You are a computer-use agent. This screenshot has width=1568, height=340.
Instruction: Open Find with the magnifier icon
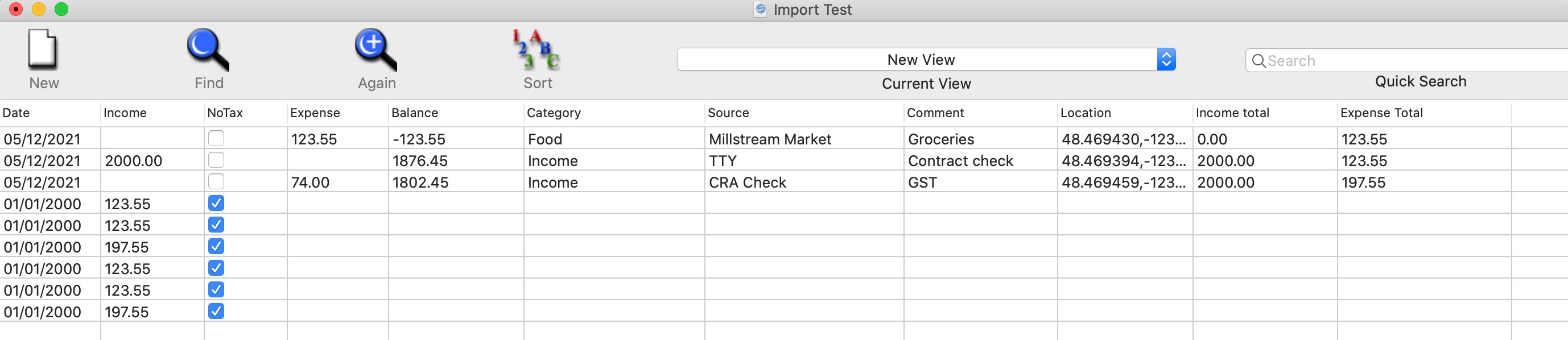[x=208, y=49]
